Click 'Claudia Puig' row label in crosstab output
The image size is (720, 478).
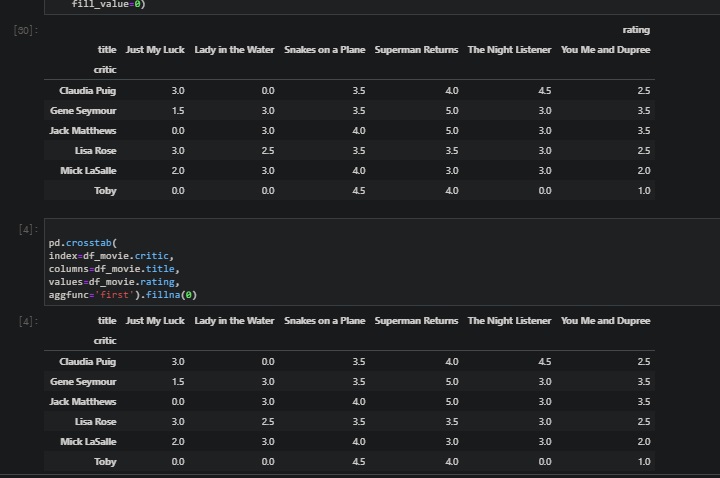[88, 361]
